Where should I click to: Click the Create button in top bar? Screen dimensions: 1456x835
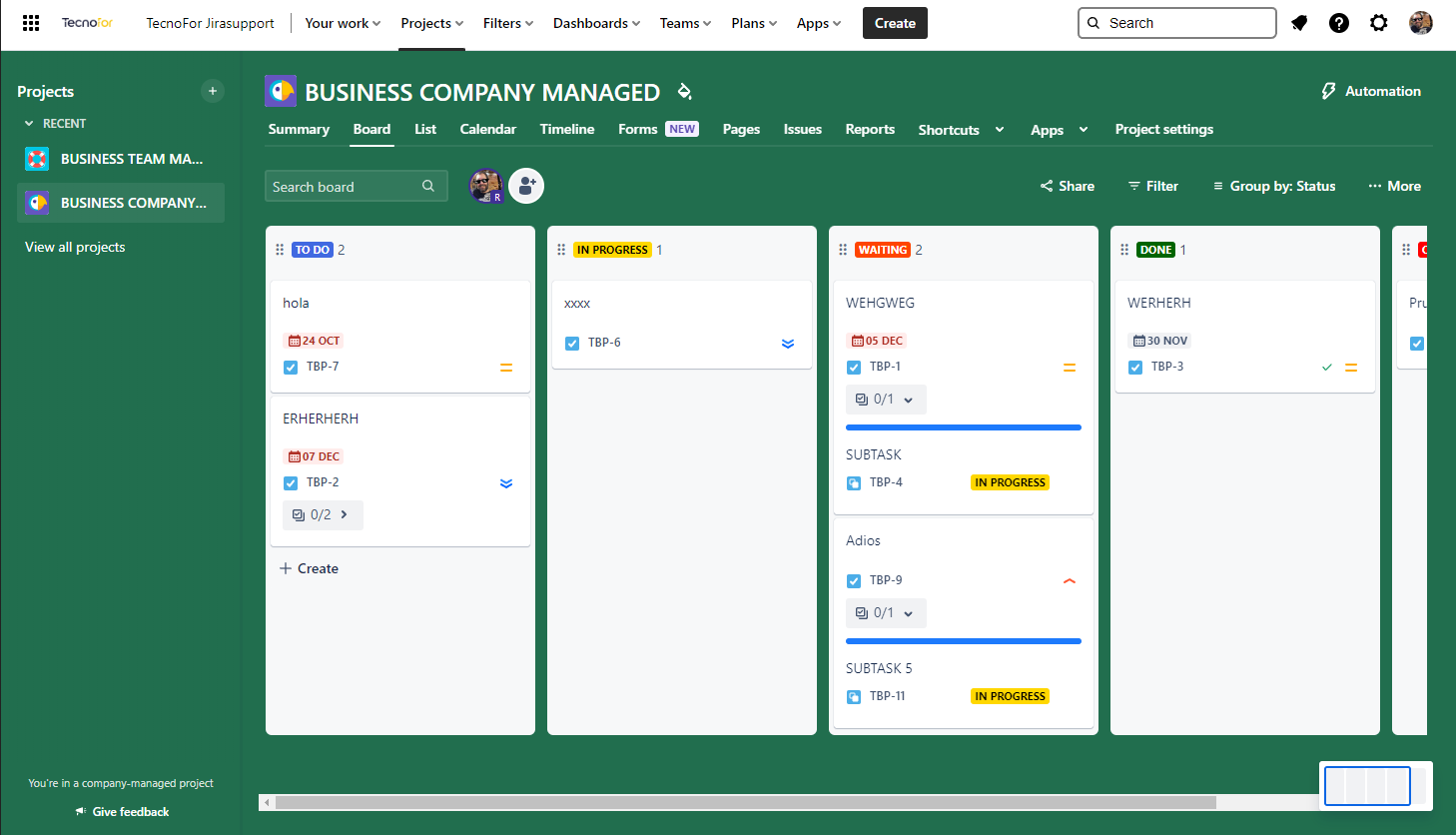click(x=895, y=23)
